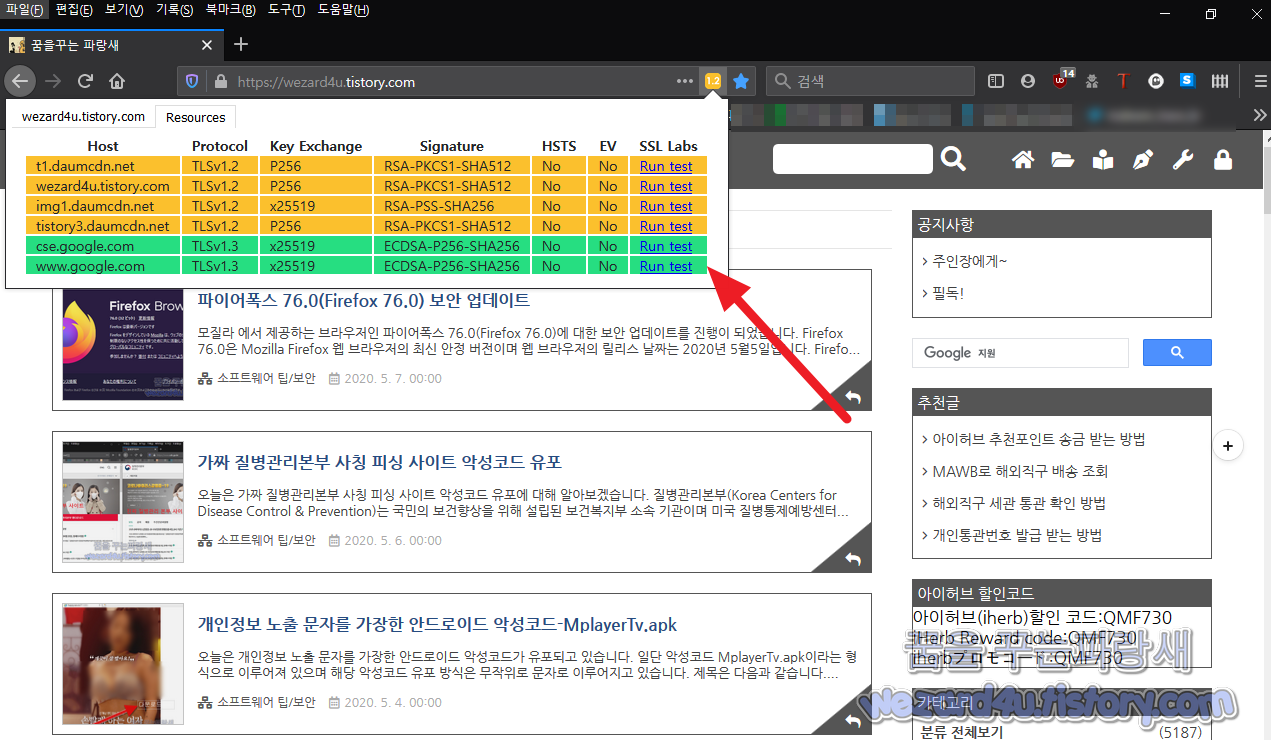This screenshot has width=1271, height=740.
Task: Open the 가짜 질병관리본부 피싱 사이트 post
Action: point(379,462)
